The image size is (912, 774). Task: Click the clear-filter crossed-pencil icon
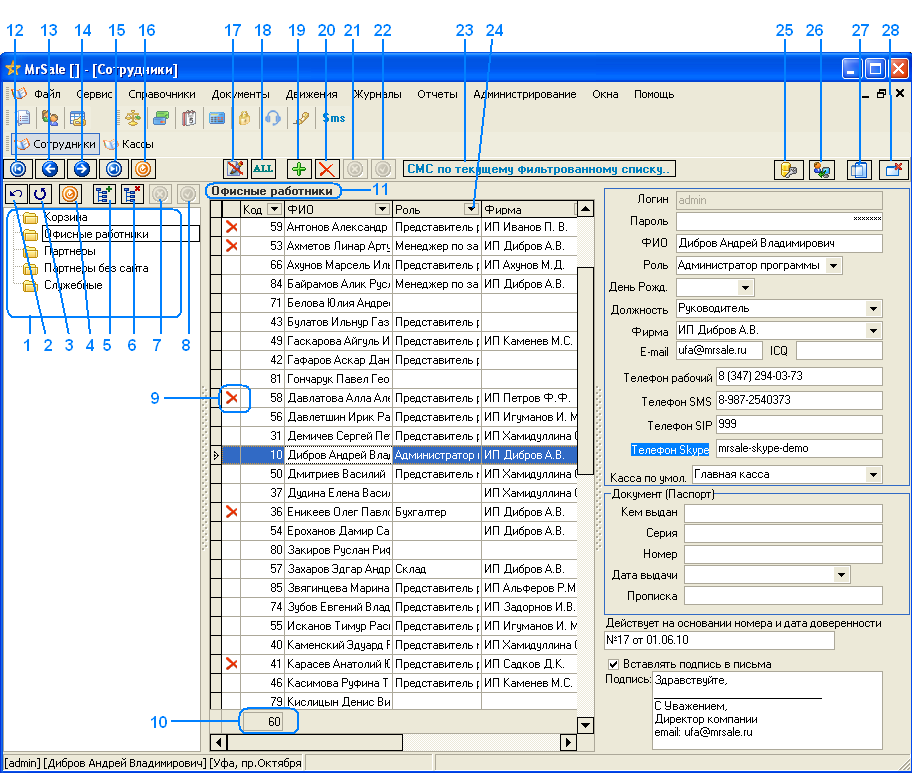[236, 169]
